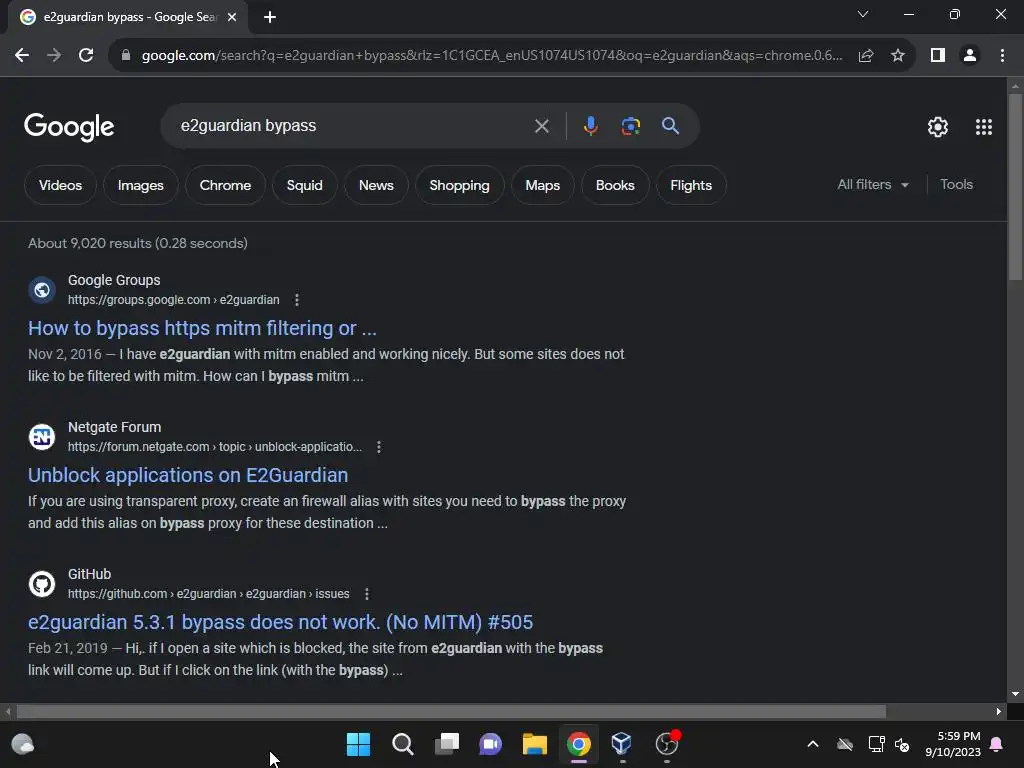Screen dimensions: 1024x768
Task: Click the scroll right arrow
Action: pyautogui.click(x=999, y=711)
